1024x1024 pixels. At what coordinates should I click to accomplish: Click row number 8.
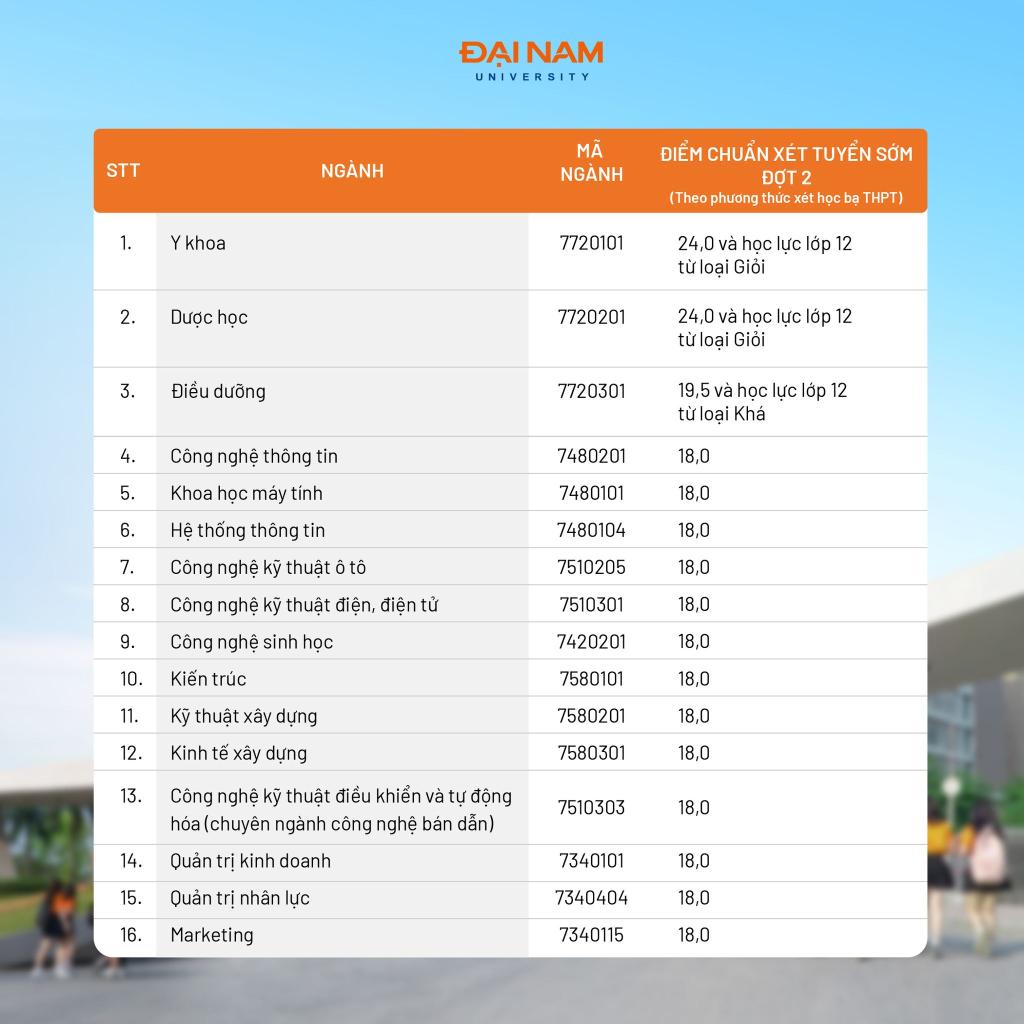point(127,605)
